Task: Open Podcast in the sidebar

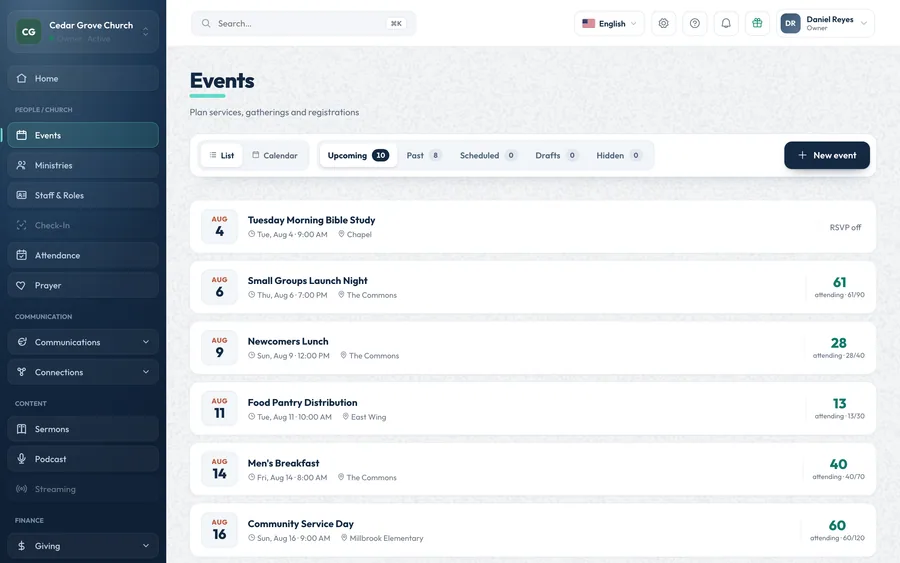Action: point(83,459)
